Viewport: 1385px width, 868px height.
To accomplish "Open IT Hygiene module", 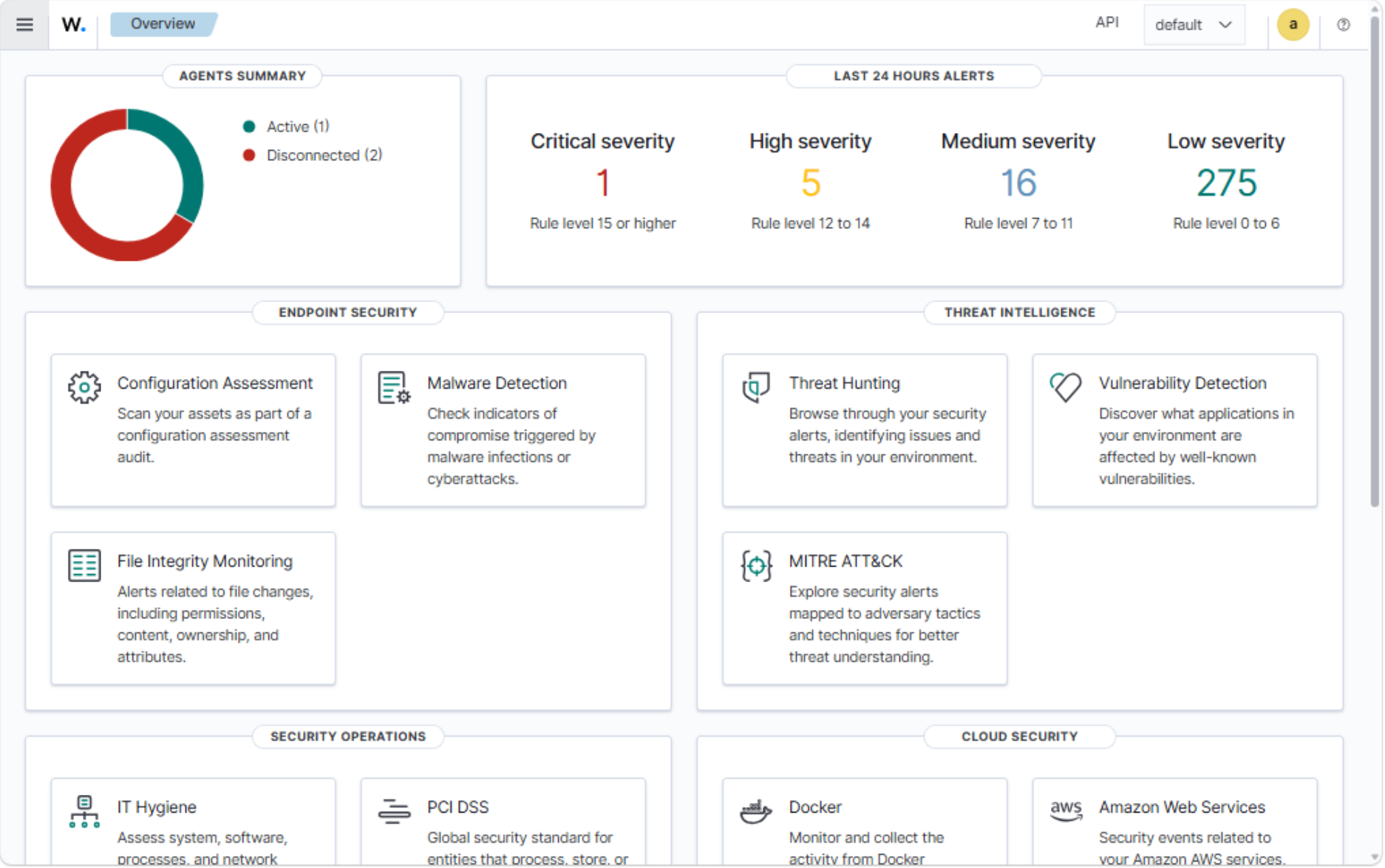I will [x=193, y=821].
